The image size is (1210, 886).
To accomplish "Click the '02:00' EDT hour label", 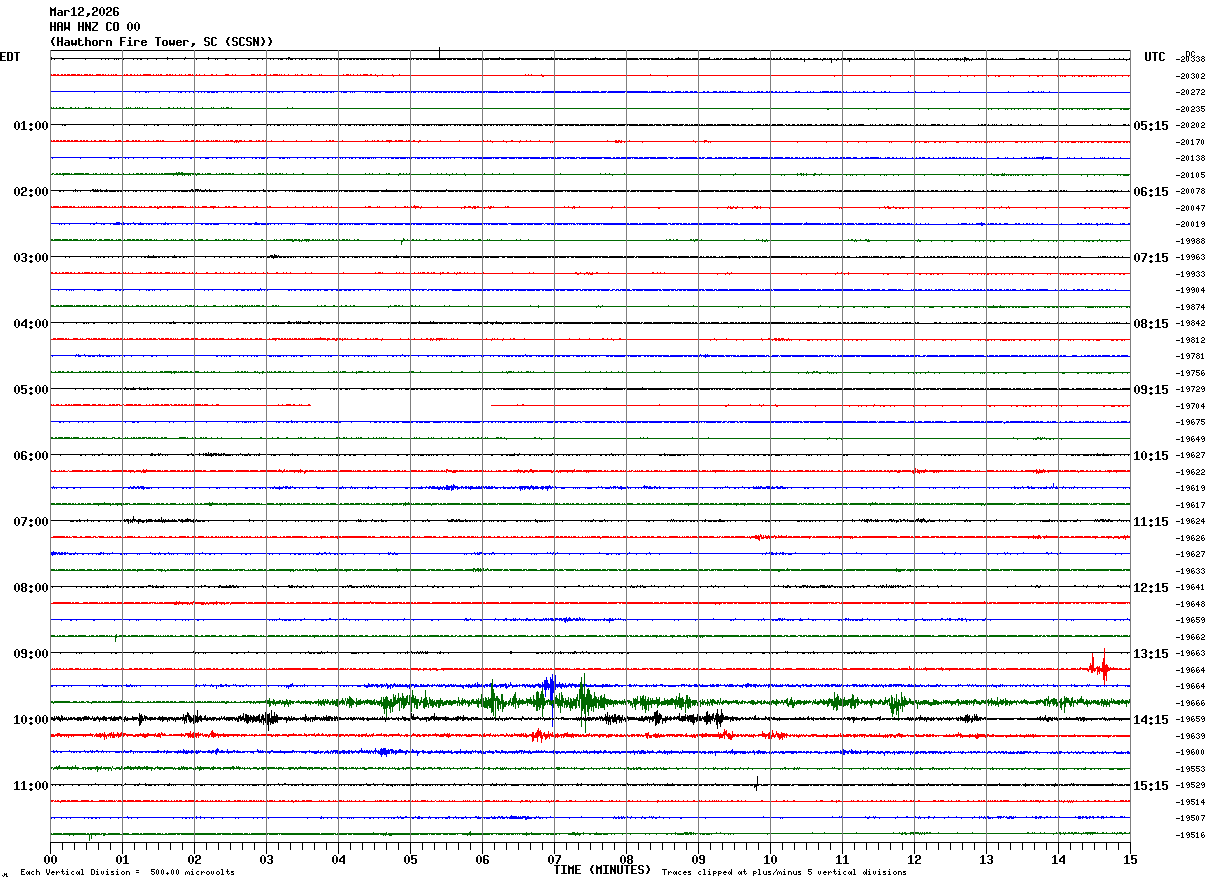I will tap(31, 192).
